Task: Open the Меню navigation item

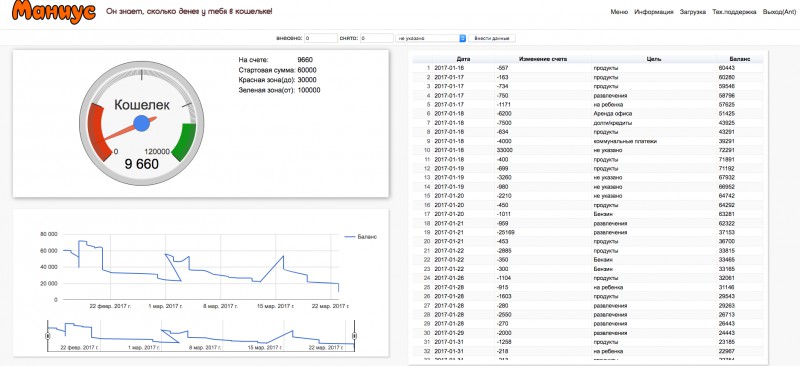Action: pyautogui.click(x=619, y=12)
